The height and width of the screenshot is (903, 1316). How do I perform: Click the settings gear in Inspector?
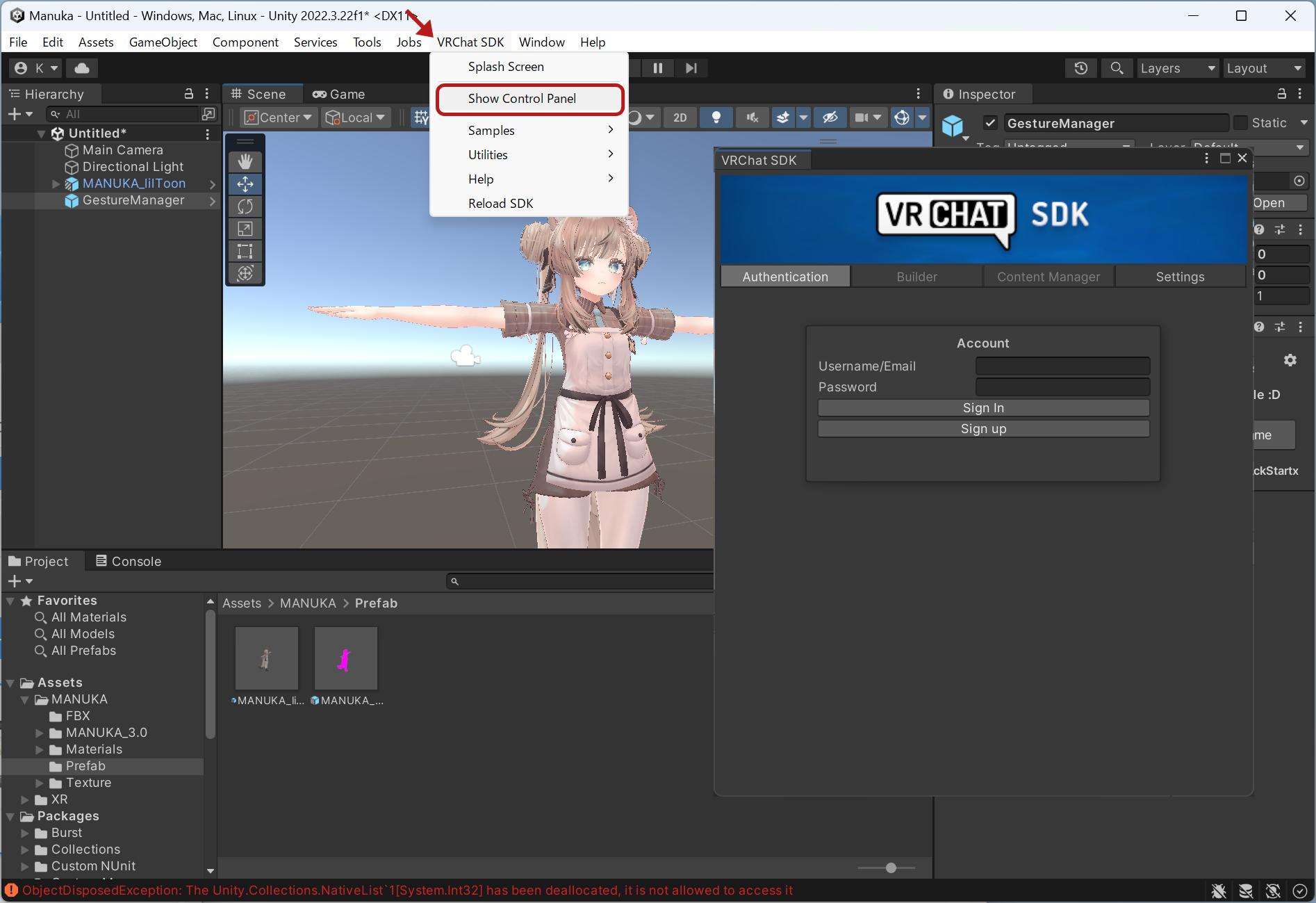point(1290,360)
